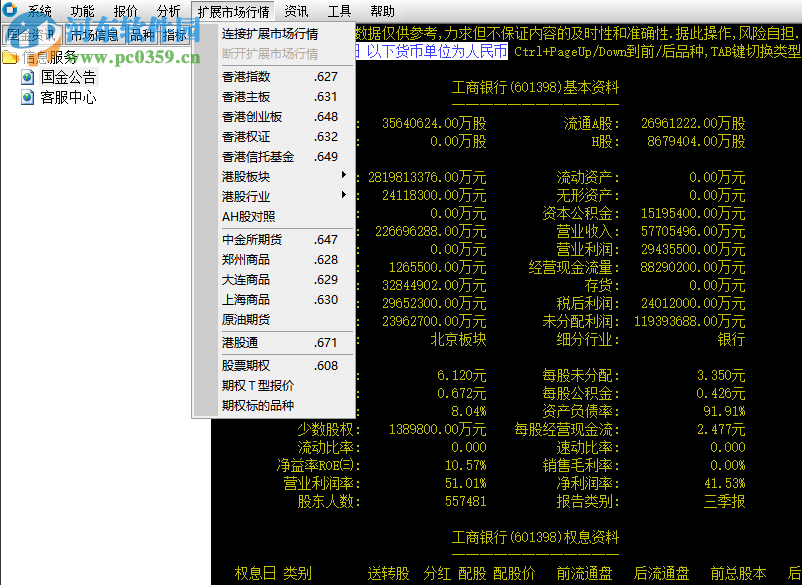
Task: Choose 期权T型报价 menu entry
Action: (x=274, y=385)
